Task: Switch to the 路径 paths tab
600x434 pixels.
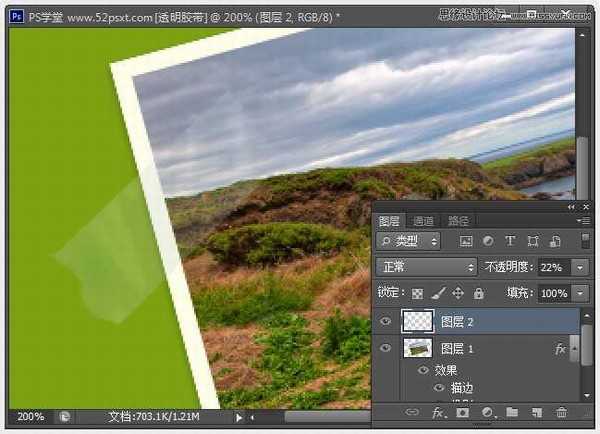Action: [458, 221]
